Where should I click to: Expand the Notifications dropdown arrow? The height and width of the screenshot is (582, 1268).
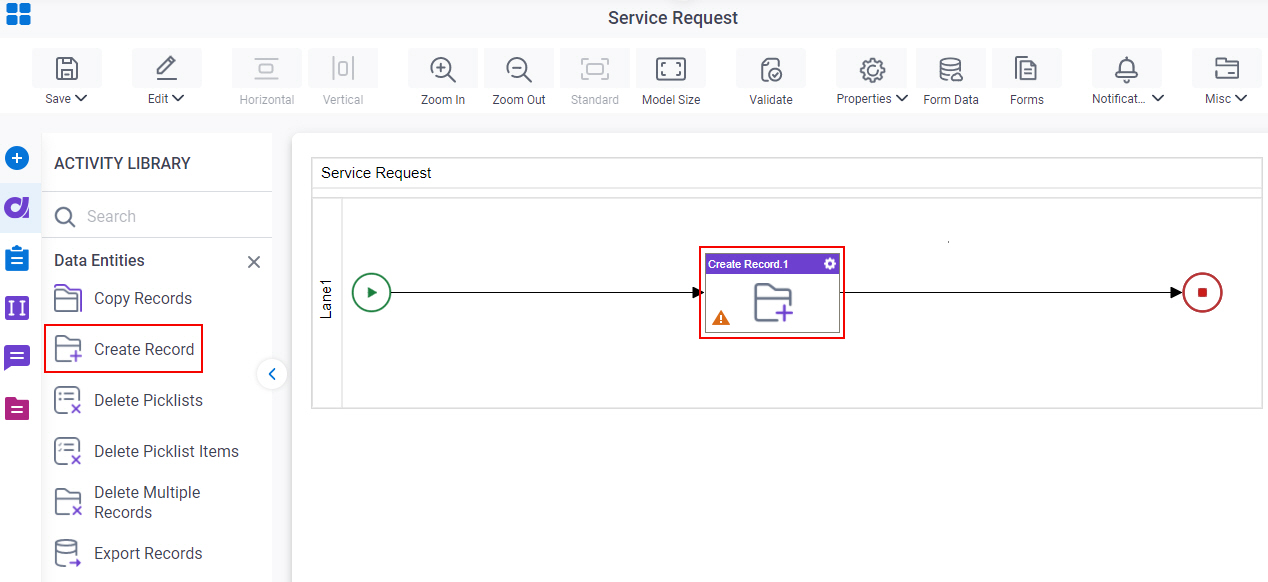1158,99
